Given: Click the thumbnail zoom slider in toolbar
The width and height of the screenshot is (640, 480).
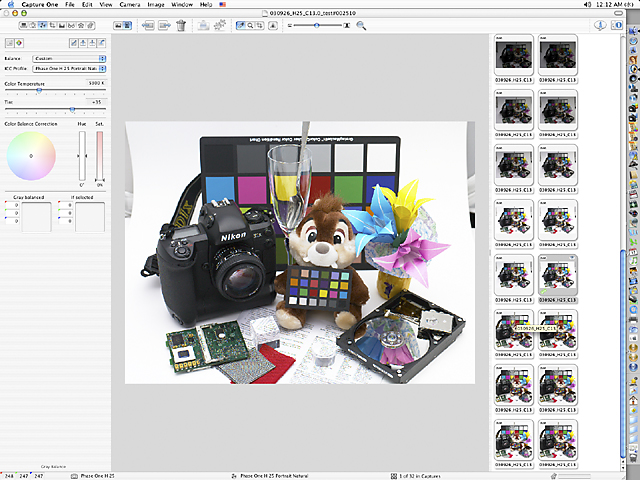Looking at the screenshot, I should (317, 25).
